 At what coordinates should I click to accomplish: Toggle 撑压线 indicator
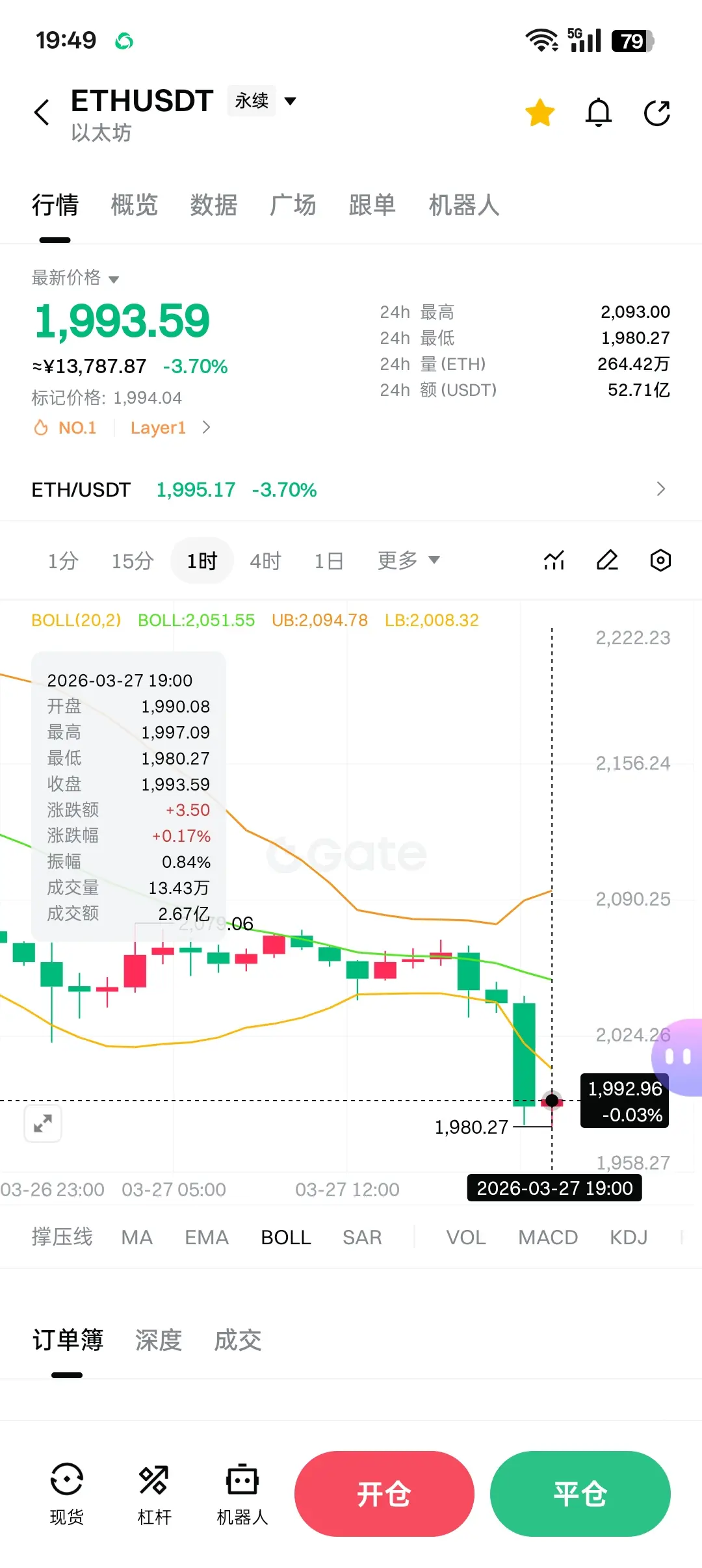click(x=62, y=1236)
